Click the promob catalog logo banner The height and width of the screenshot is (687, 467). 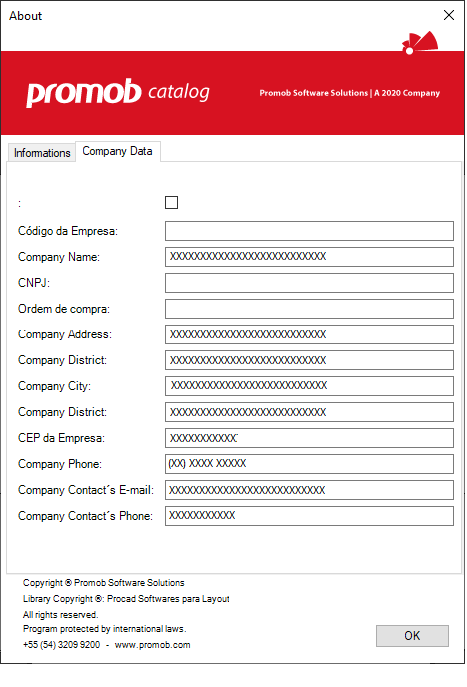coord(118,92)
